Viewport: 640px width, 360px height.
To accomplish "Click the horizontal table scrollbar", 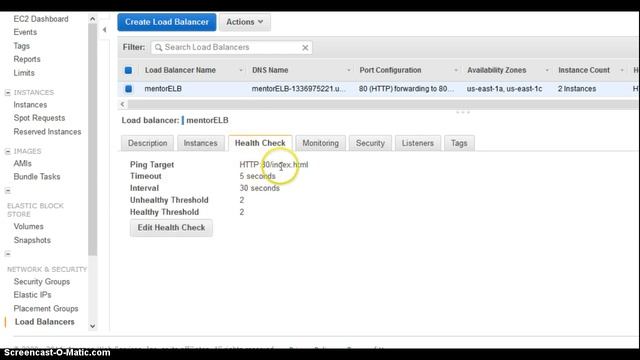I will 383,104.
